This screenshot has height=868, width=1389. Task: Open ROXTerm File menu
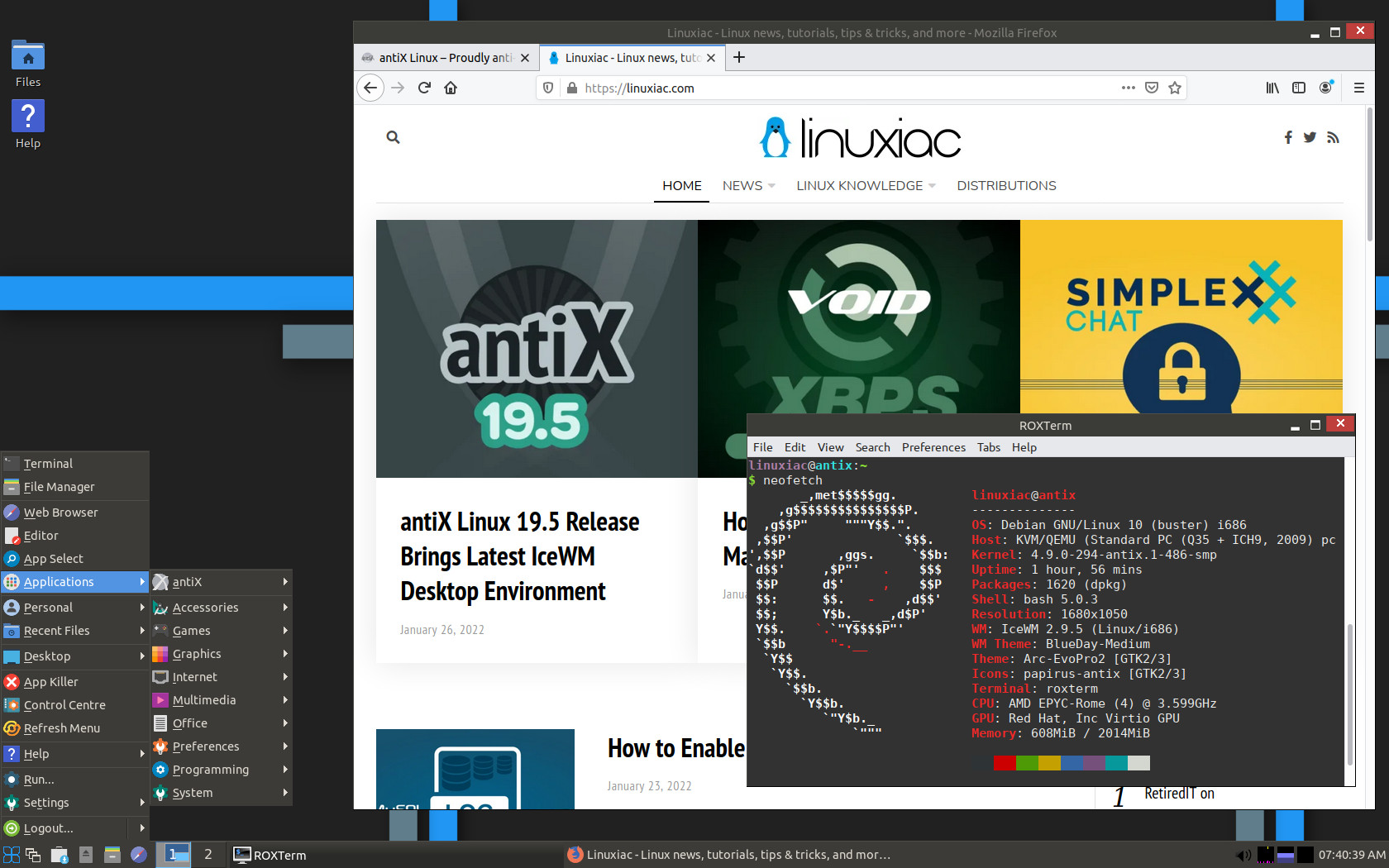pos(762,447)
